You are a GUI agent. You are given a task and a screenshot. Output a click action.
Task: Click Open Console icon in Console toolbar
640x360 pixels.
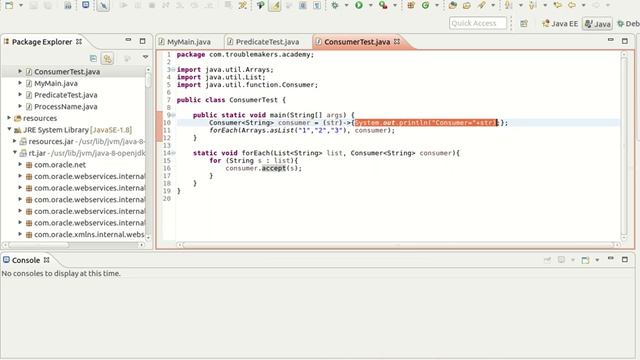(585, 260)
